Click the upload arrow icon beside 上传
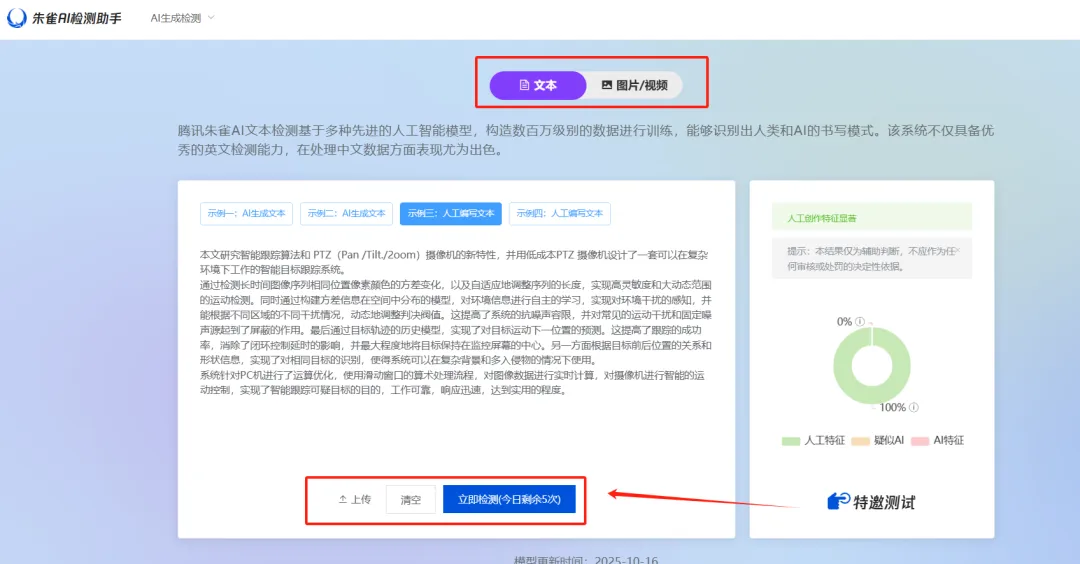The width and height of the screenshot is (1080, 564). (342, 500)
